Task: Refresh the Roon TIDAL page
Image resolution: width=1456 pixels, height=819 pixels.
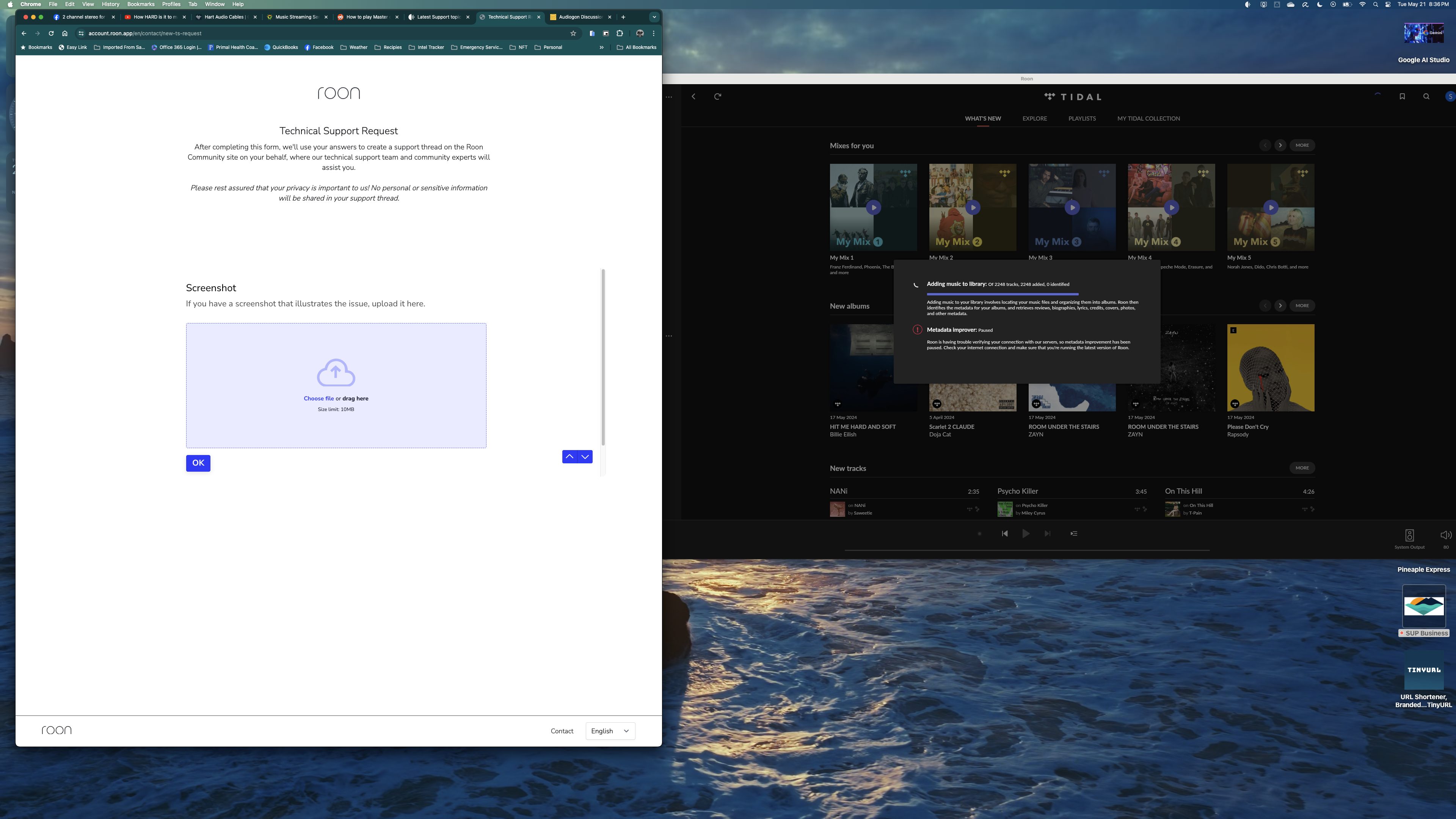Action: click(x=718, y=97)
